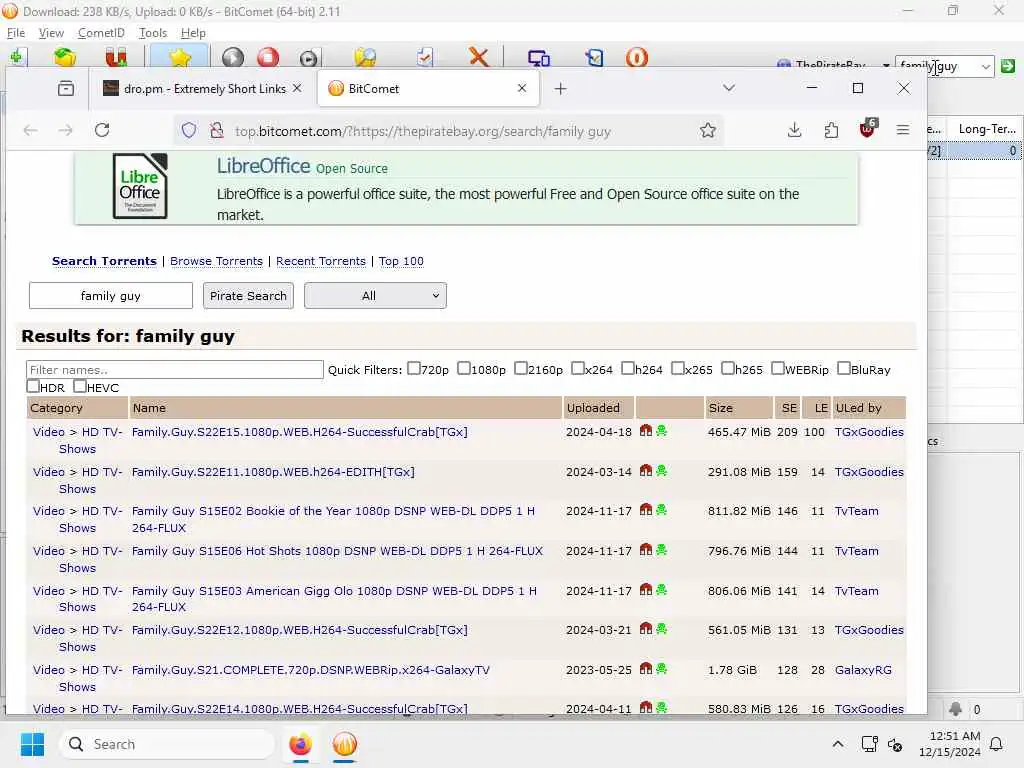
Task: Click the magnet link icon in BitComet toolbar
Action: coord(116,57)
